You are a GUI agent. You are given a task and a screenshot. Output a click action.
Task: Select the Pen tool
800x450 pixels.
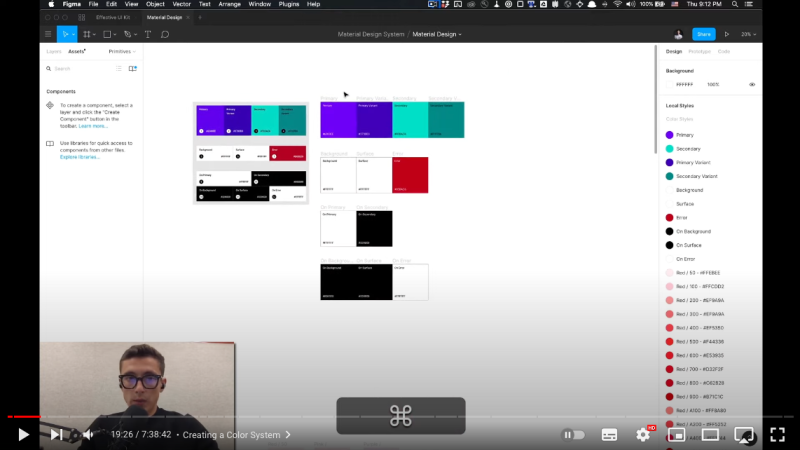tap(128, 34)
